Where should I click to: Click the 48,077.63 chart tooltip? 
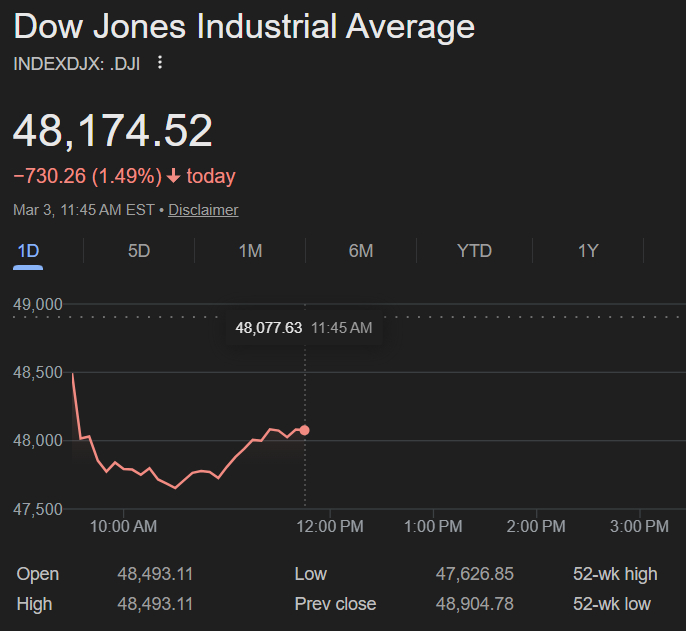click(268, 328)
